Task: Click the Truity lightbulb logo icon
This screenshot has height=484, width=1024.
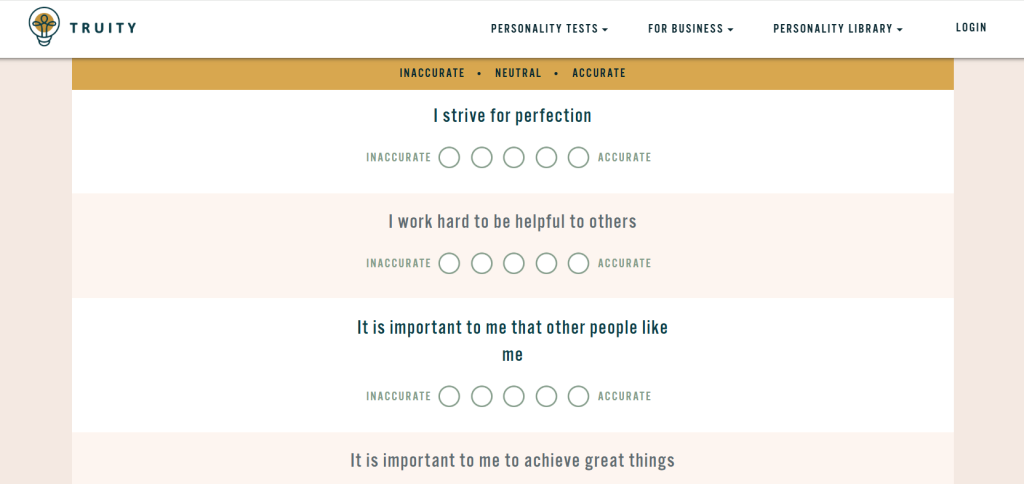Action: point(43,27)
